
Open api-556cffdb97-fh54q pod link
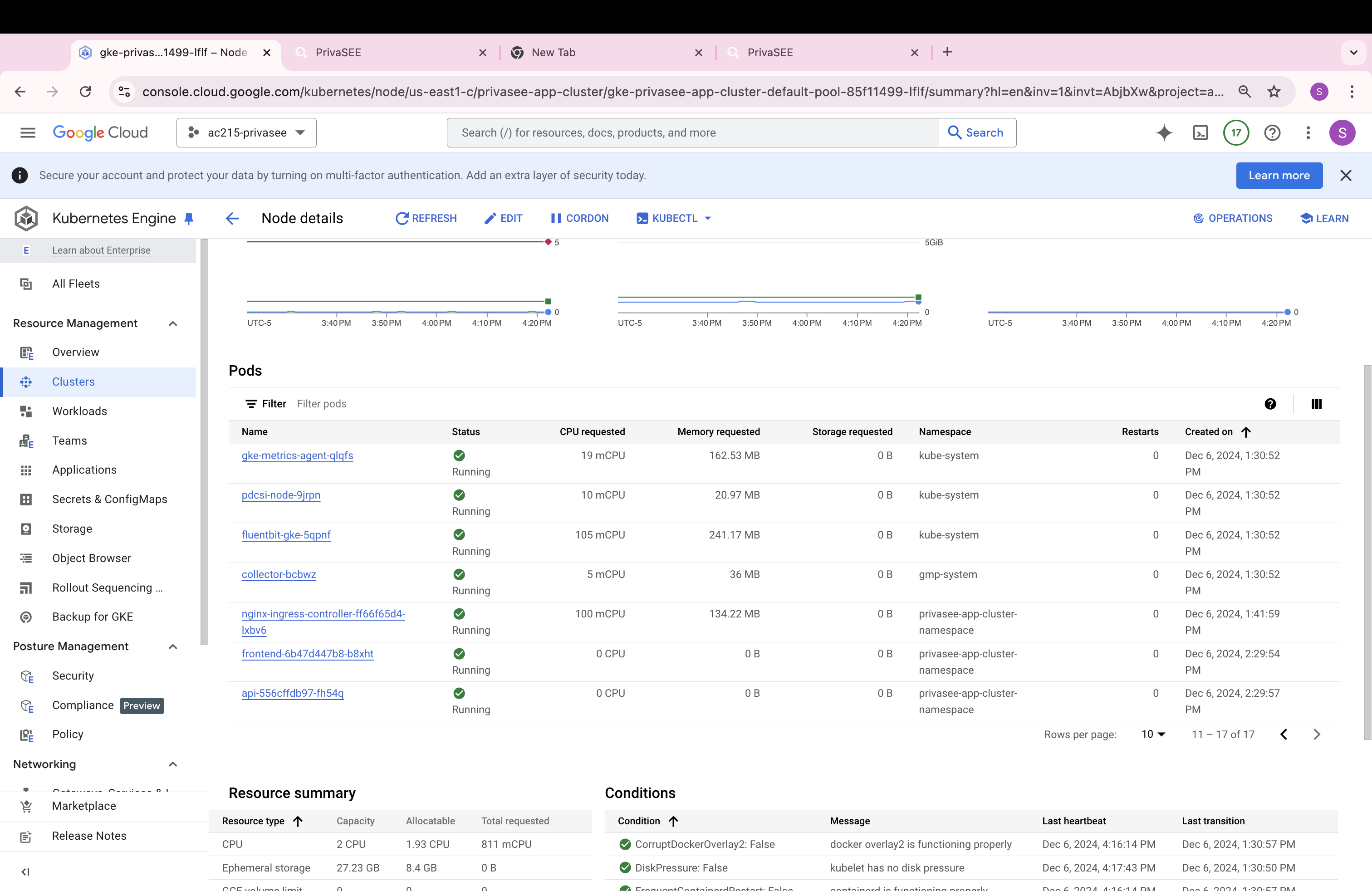(292, 693)
